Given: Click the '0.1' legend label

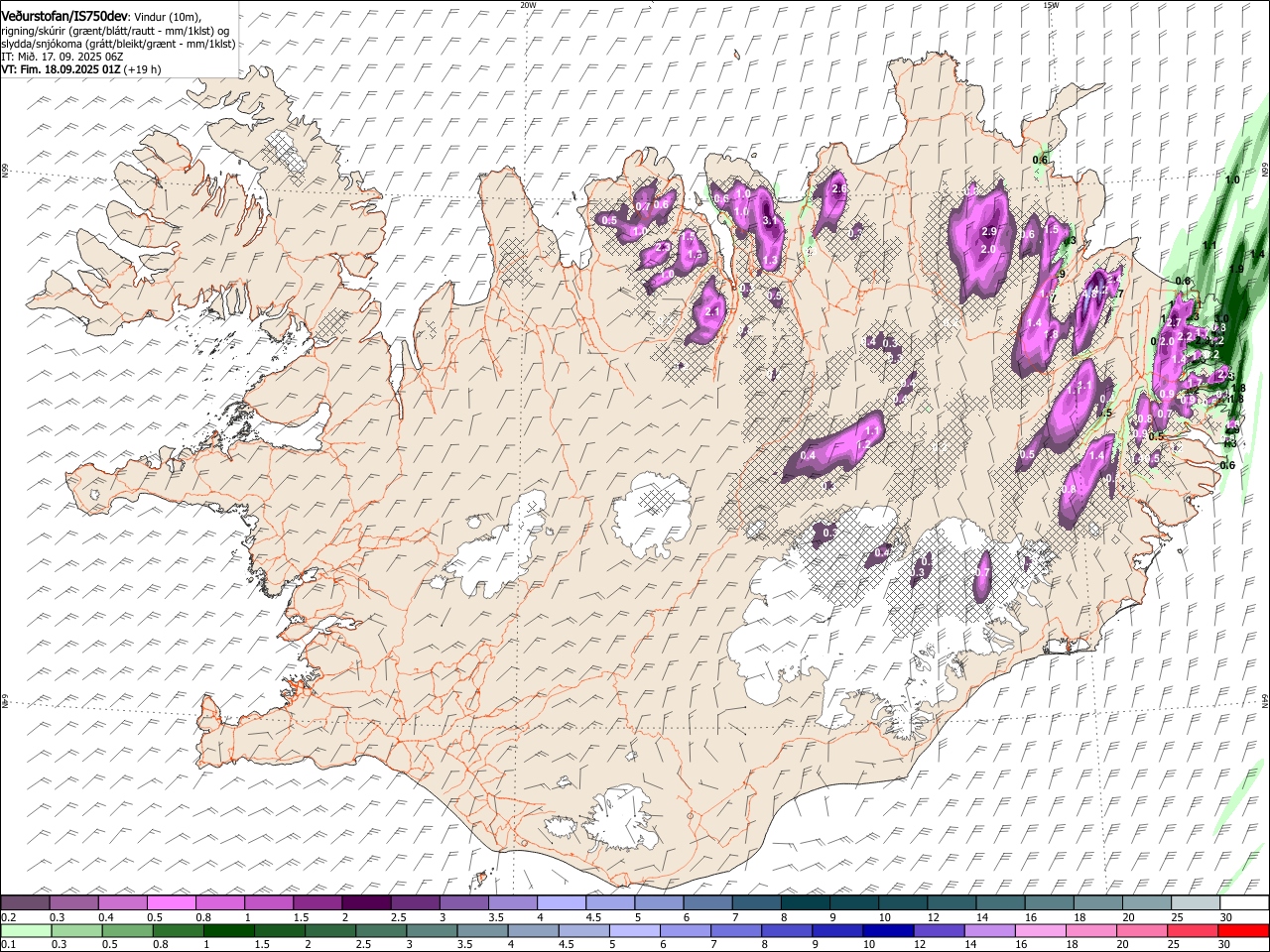Looking at the screenshot, I should [8, 945].
